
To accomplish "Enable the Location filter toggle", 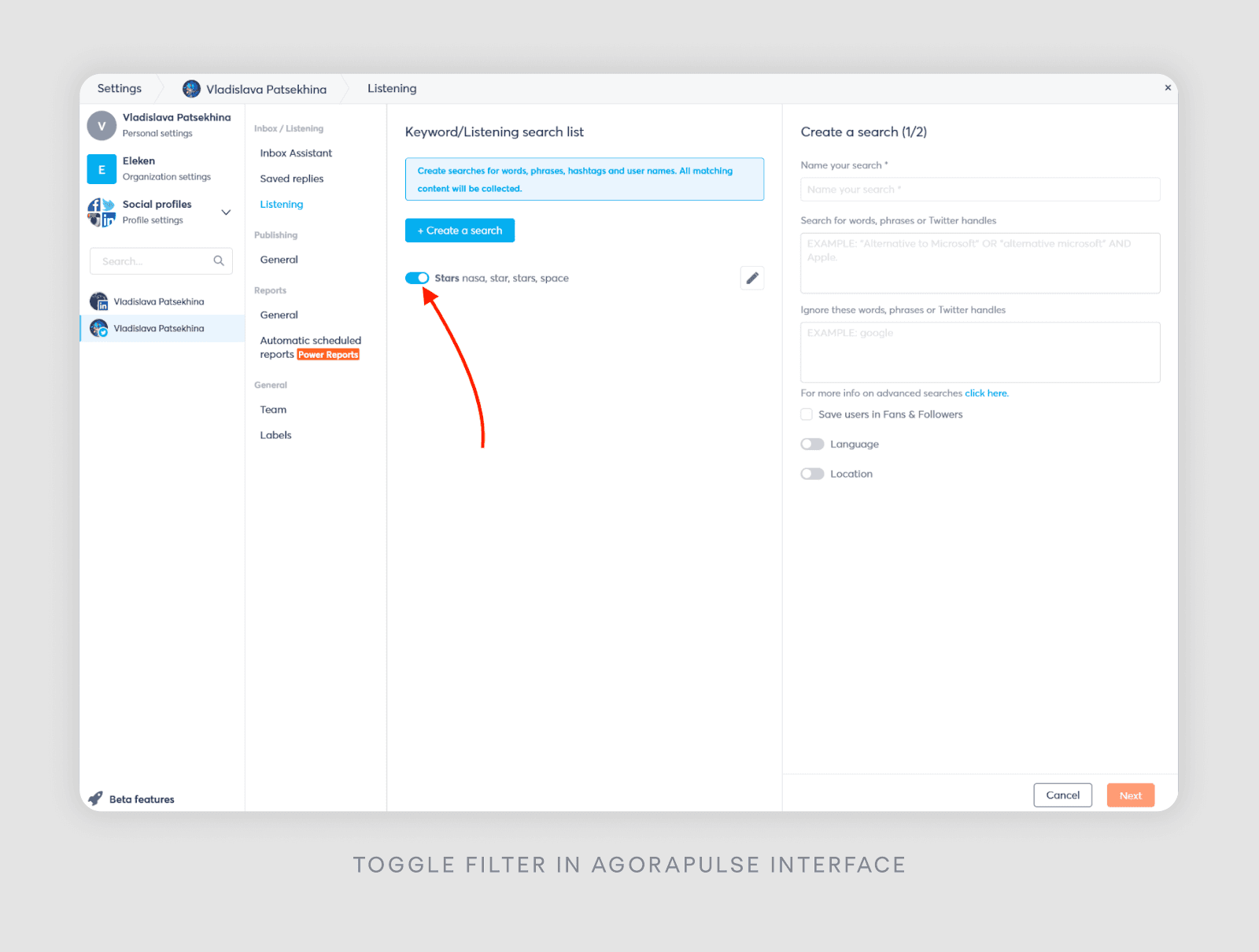I will pyautogui.click(x=812, y=474).
